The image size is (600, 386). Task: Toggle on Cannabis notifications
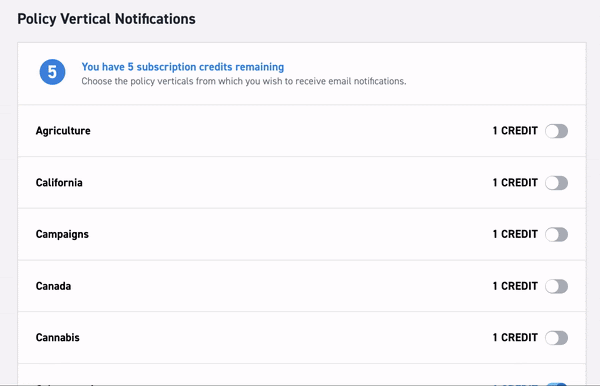point(556,338)
